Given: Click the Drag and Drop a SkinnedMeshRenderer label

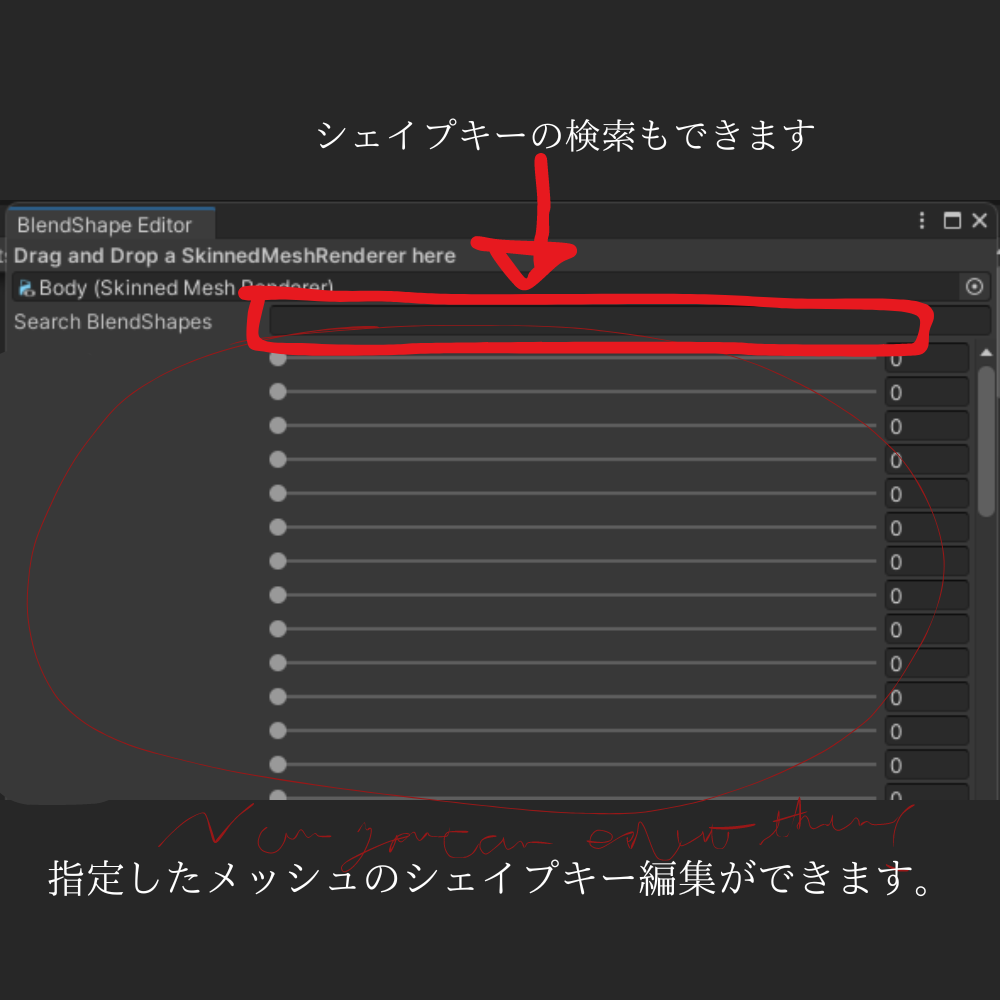Looking at the screenshot, I should 233,256.
